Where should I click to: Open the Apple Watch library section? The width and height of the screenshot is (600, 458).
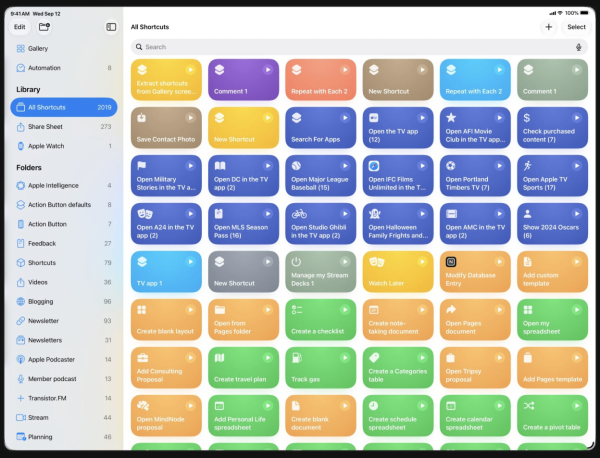(x=64, y=146)
